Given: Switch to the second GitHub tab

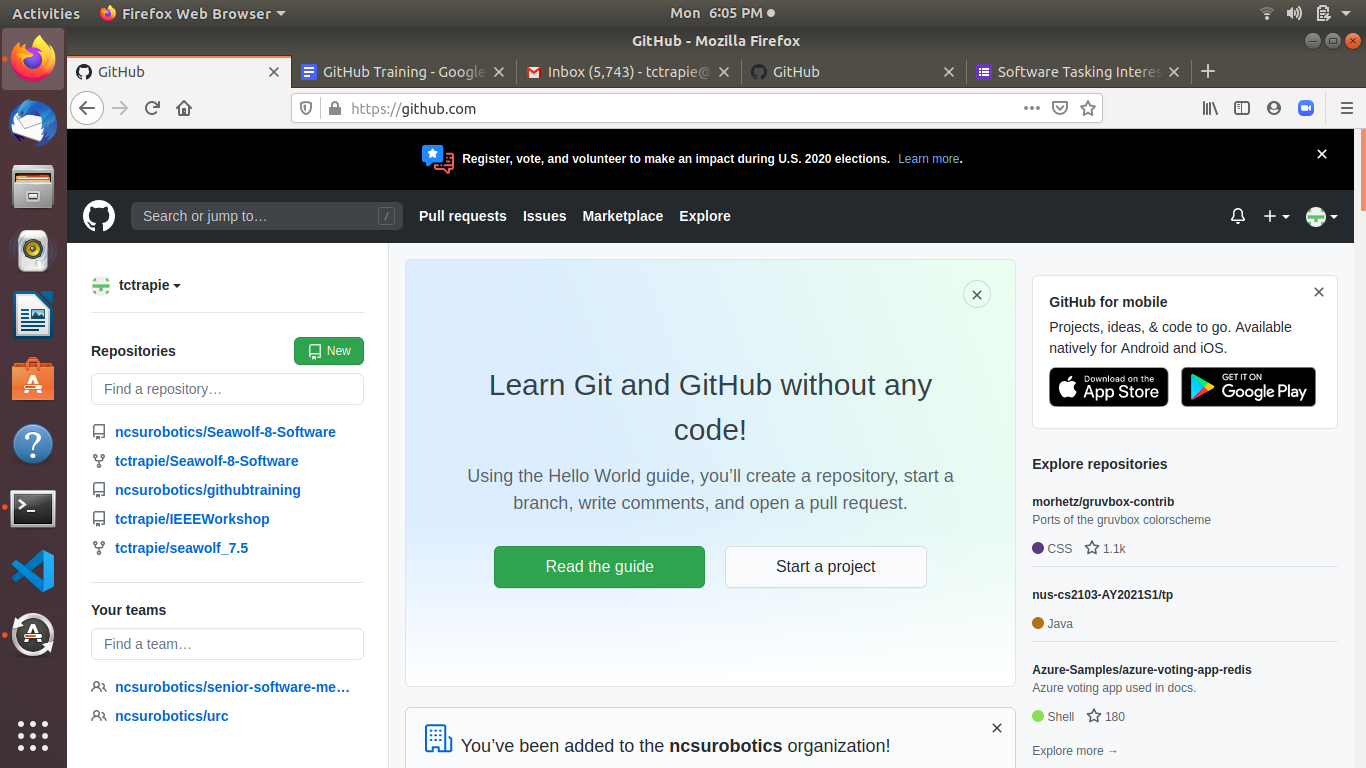Looking at the screenshot, I should click(854, 72).
